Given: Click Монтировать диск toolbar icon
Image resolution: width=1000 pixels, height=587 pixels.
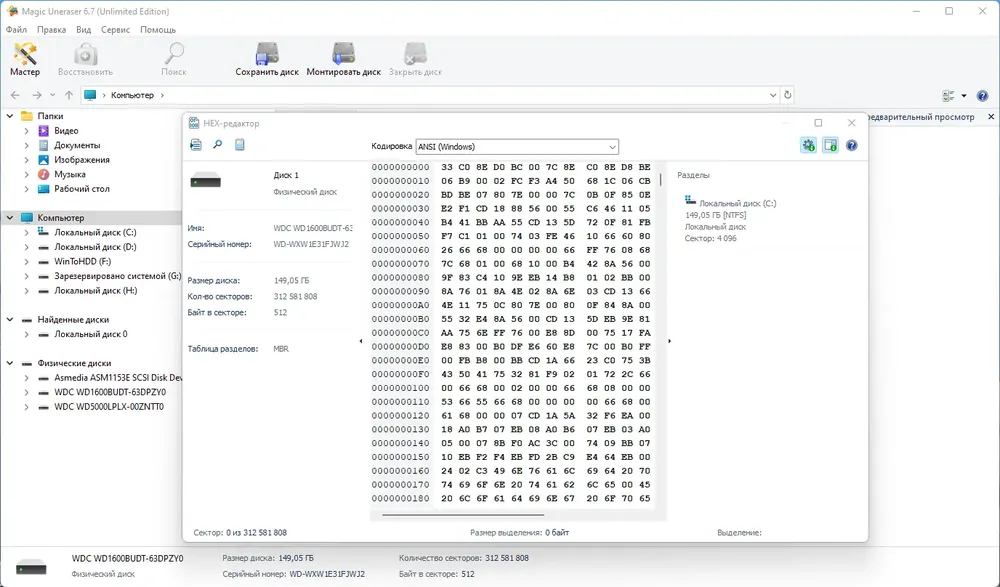Looking at the screenshot, I should (x=343, y=59).
